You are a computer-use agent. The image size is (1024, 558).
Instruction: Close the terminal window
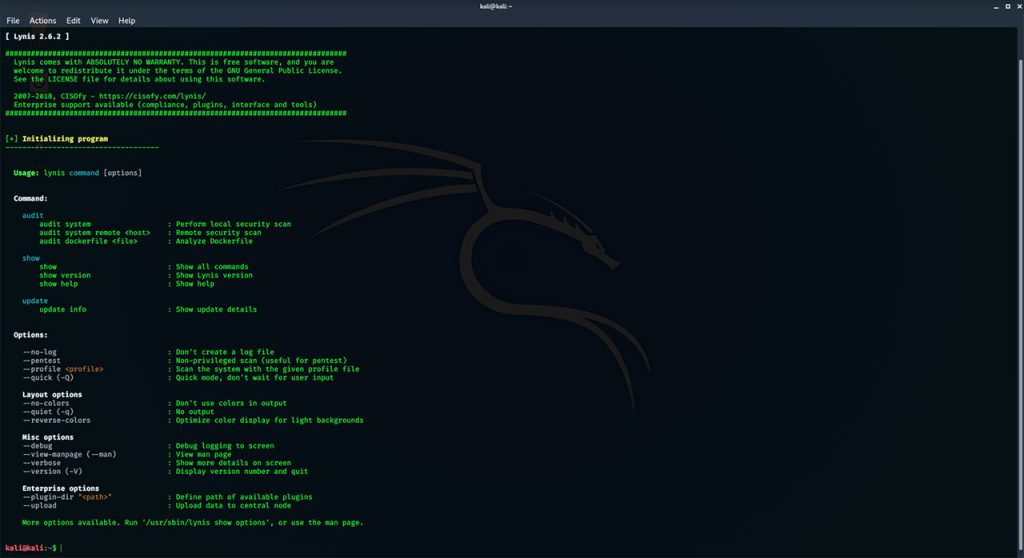tap(1019, 7)
